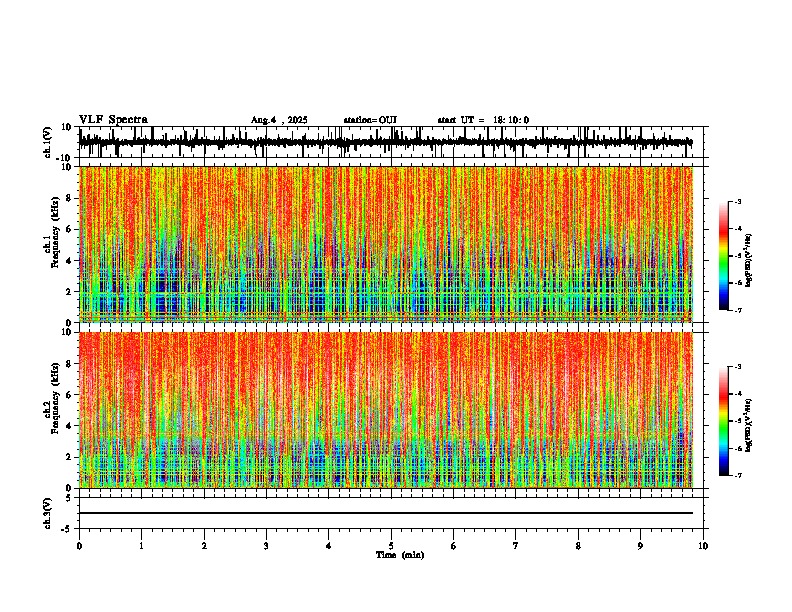Click time axis tick label "4"
The image size is (792, 612).
point(329,546)
